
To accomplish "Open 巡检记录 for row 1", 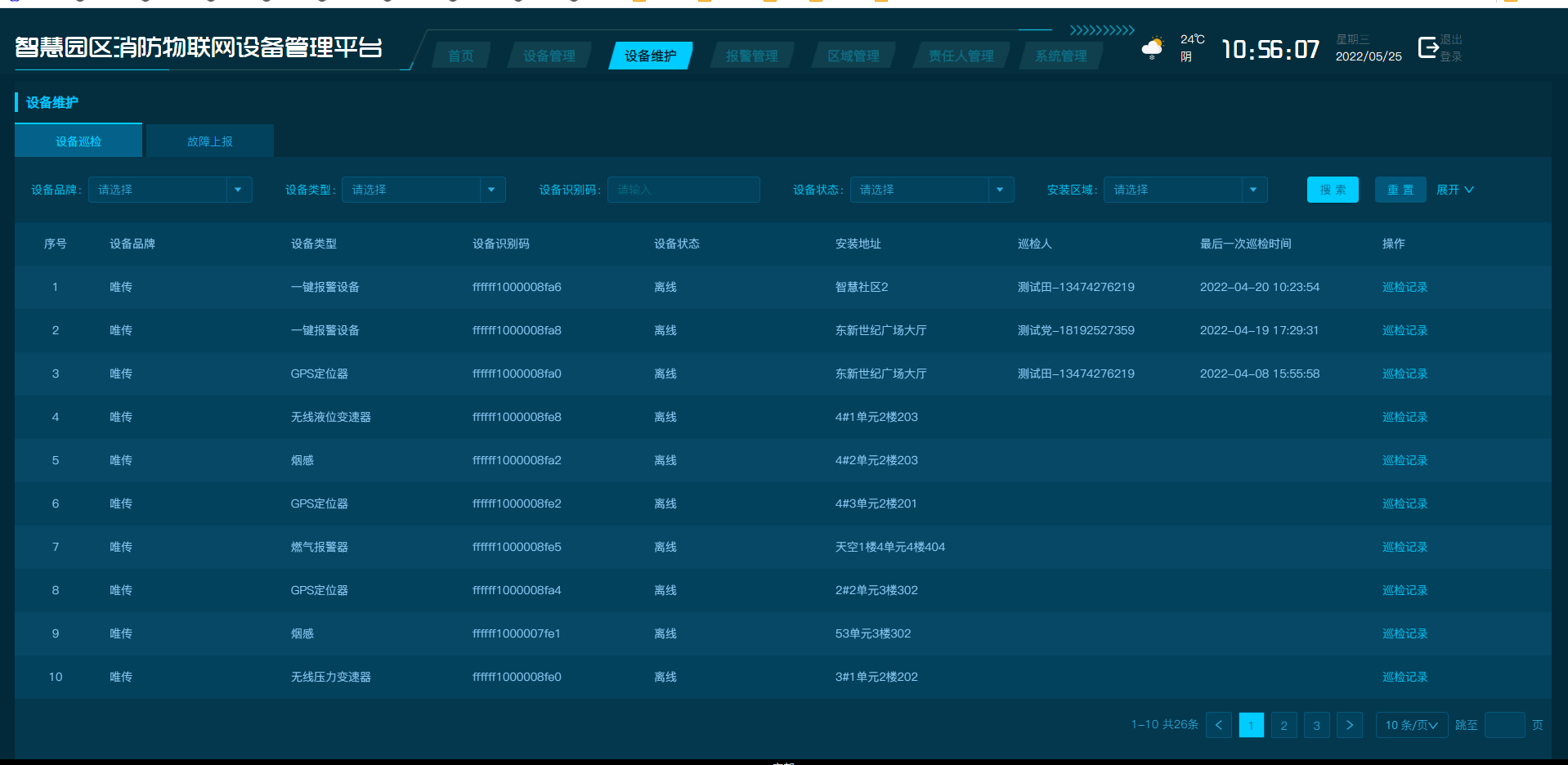I will click(1404, 287).
